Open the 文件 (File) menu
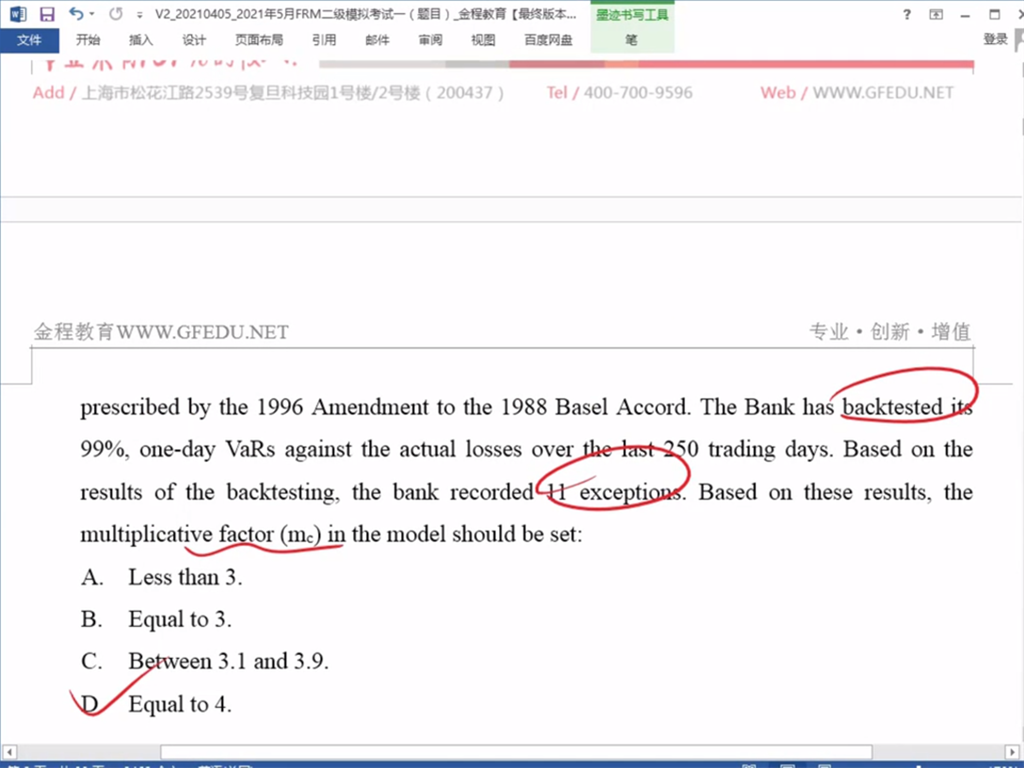Image resolution: width=1024 pixels, height=768 pixels. click(x=30, y=40)
